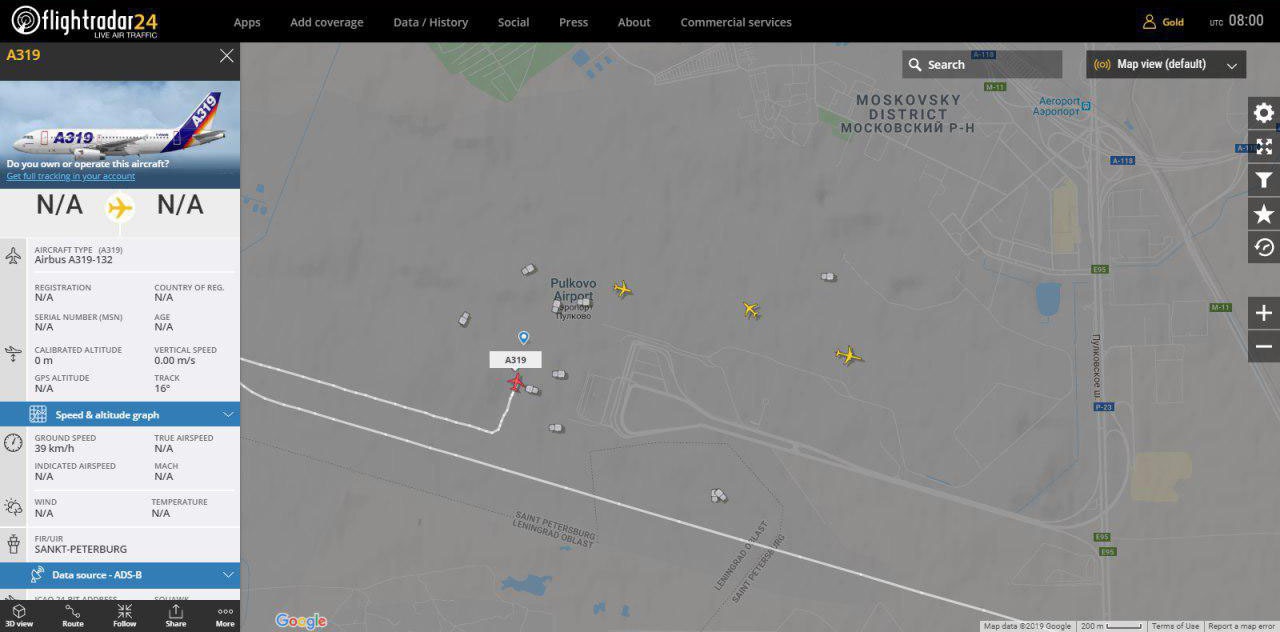Click the flight Search field
This screenshot has width=1280, height=632.
[982, 64]
